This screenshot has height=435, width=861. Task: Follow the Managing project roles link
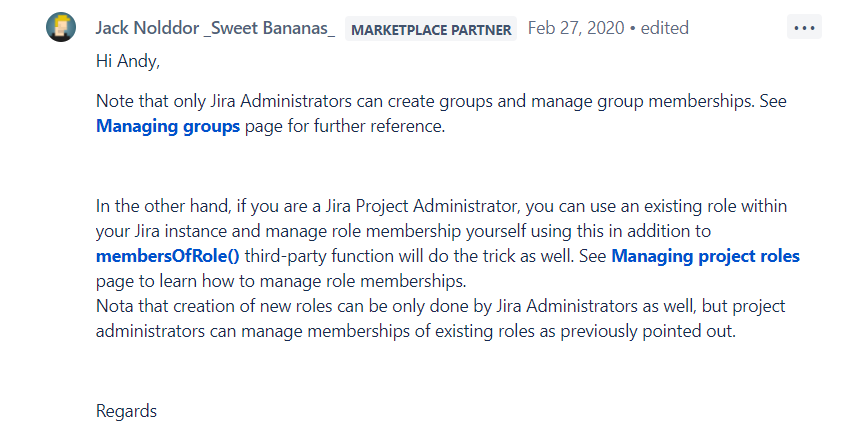tap(706, 256)
